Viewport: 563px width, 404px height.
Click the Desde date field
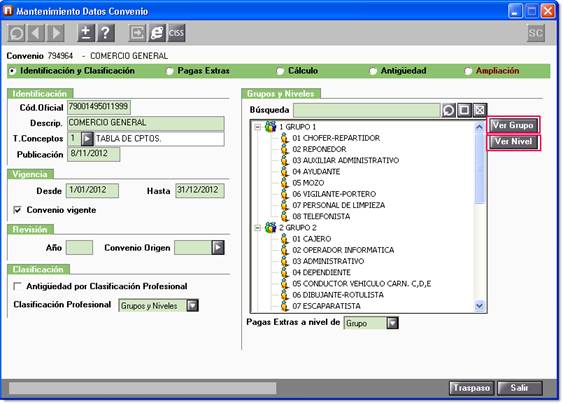92,190
